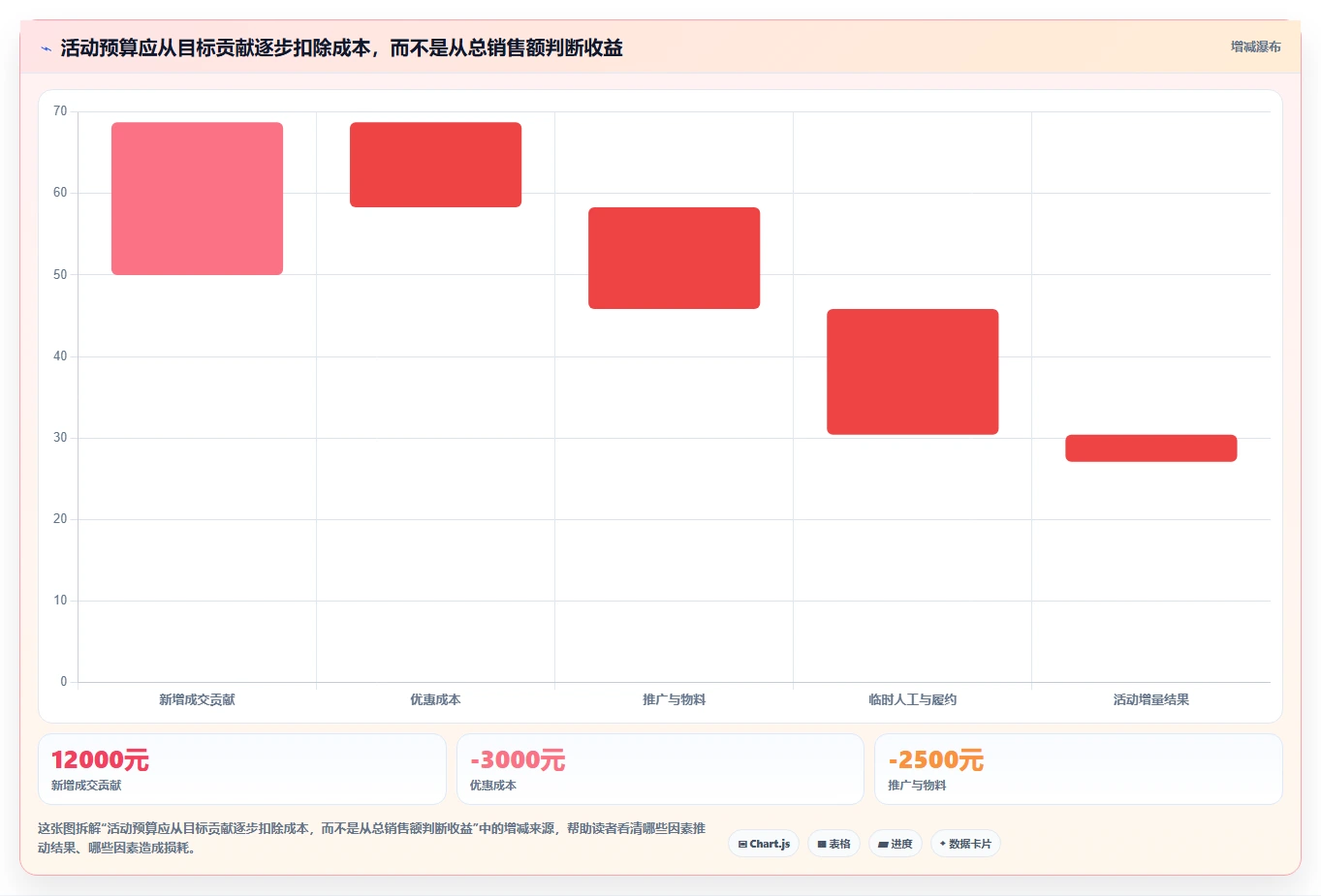Click the 优惠成本 red waterfall bar
1321x896 pixels.
click(435, 165)
